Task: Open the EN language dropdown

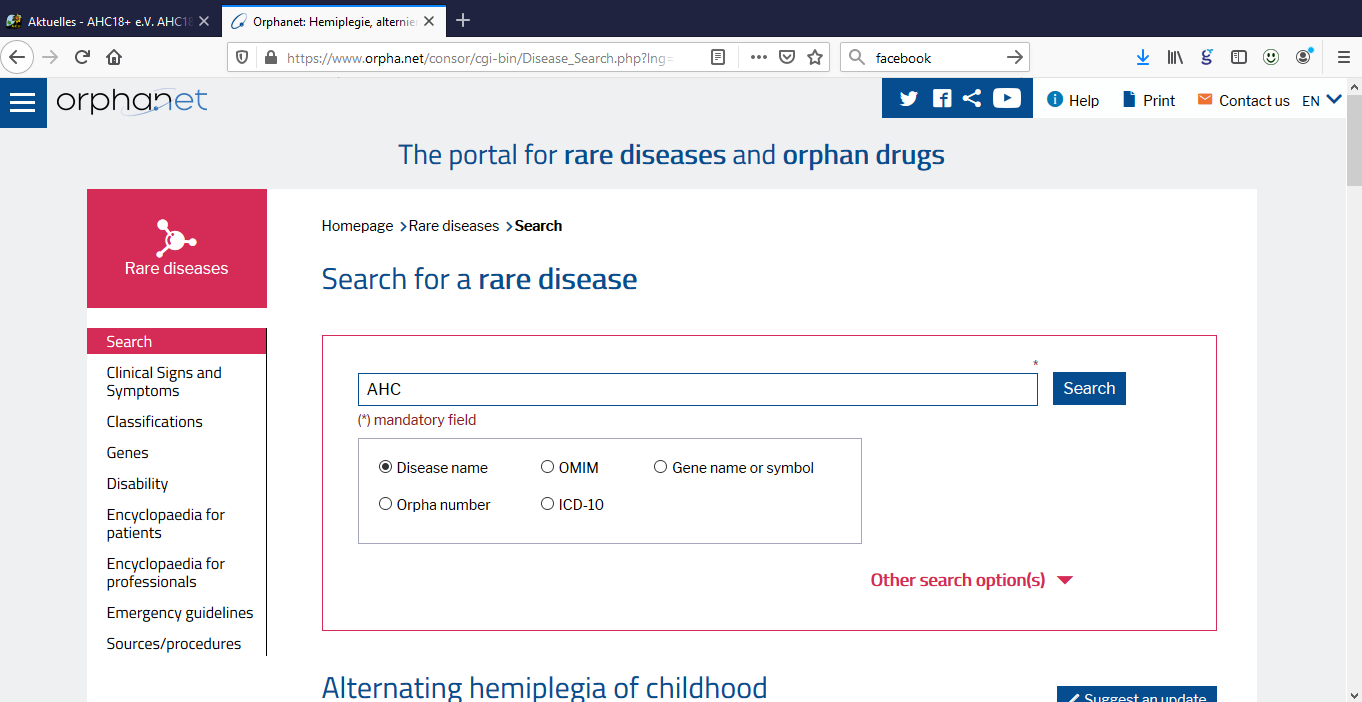Action: click(x=1322, y=100)
